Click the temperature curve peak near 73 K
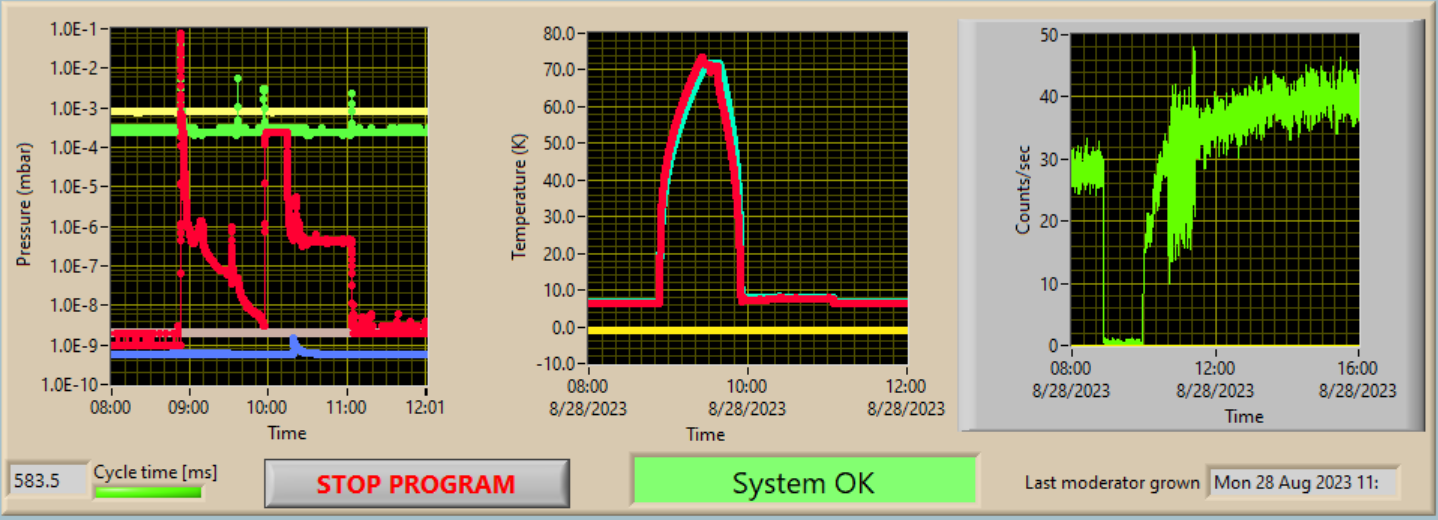The height and width of the screenshot is (520, 1438). click(702, 58)
